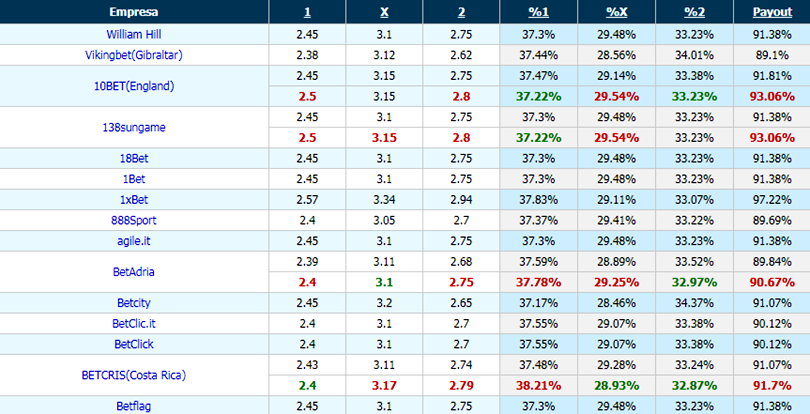
Task: Select the agile.it link
Action: 134,241
